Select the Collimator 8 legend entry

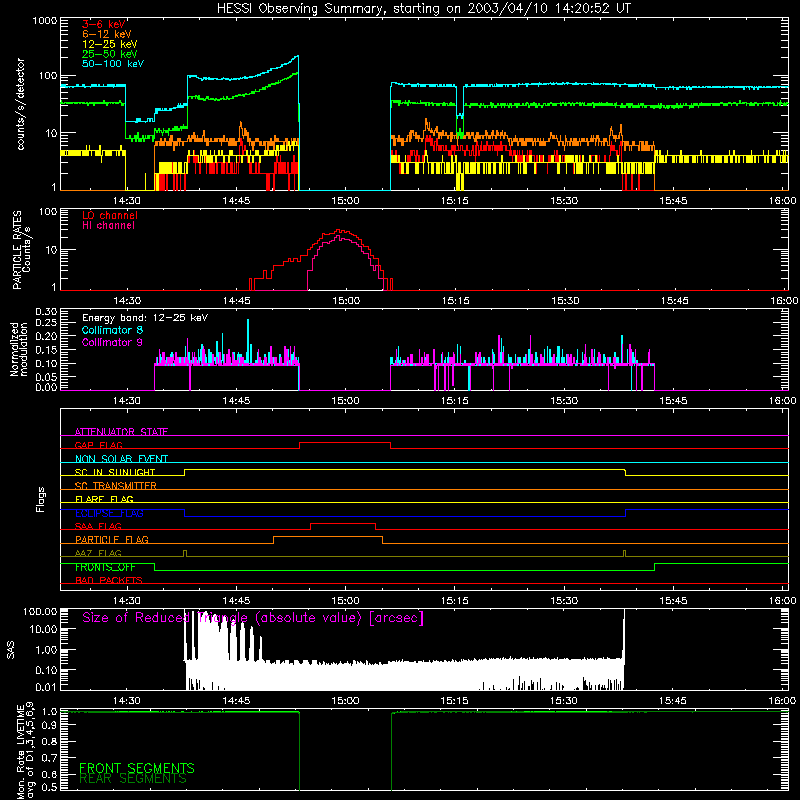pos(112,330)
